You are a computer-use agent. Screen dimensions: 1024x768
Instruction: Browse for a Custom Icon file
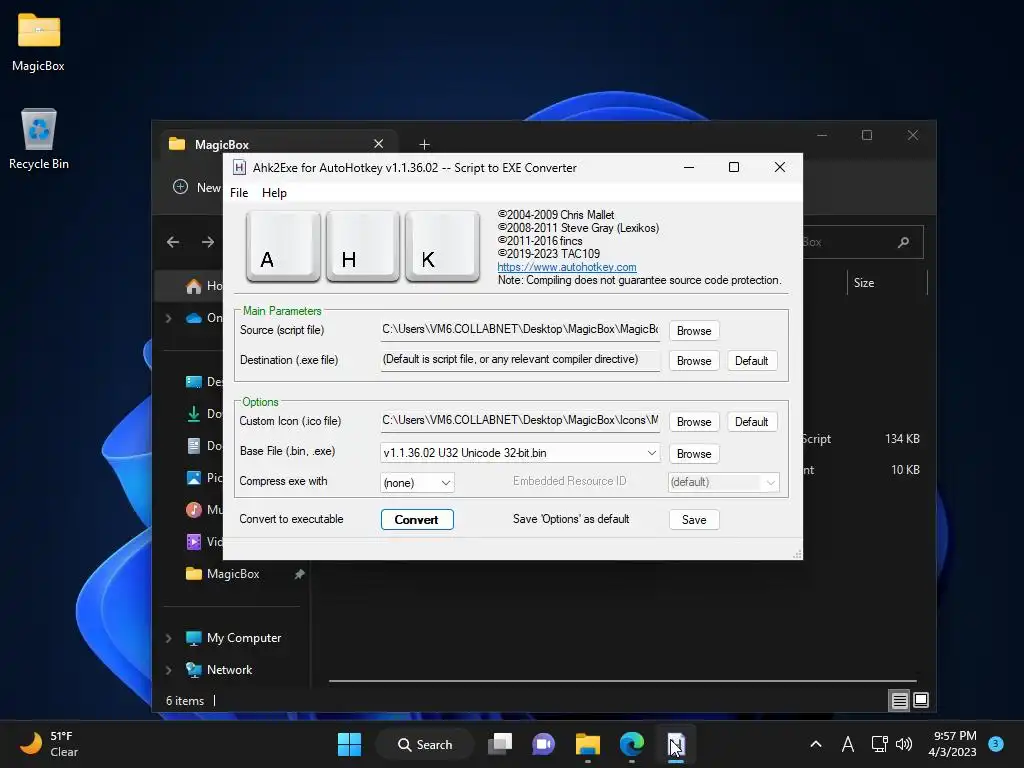pyautogui.click(x=694, y=422)
